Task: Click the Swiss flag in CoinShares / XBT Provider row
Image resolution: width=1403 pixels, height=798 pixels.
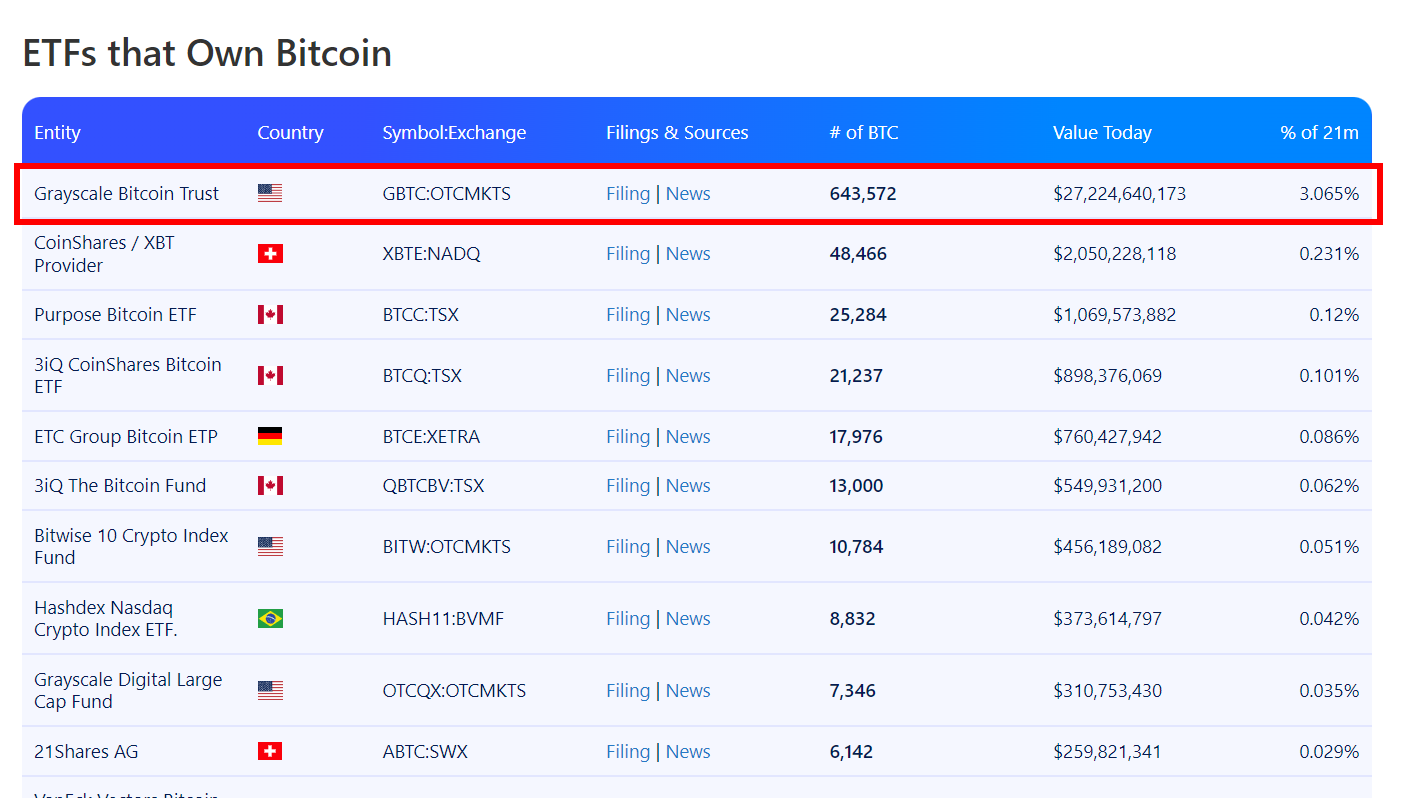Action: click(x=270, y=254)
